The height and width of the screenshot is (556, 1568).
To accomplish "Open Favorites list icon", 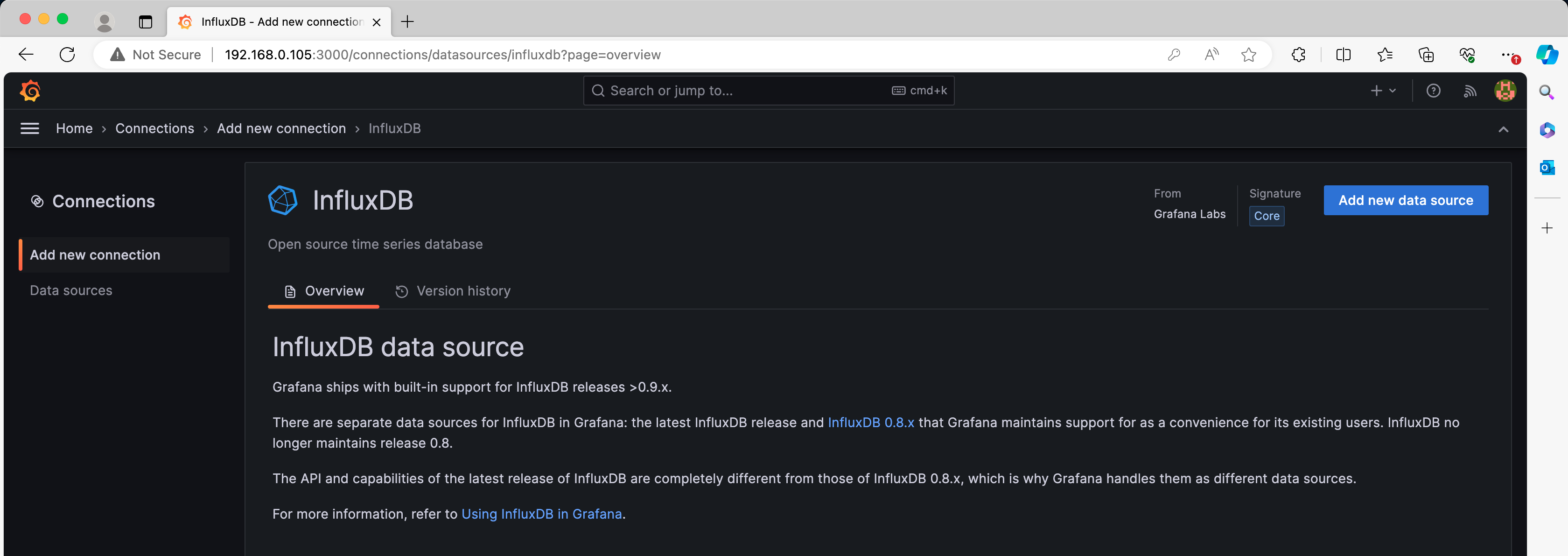I will pyautogui.click(x=1385, y=55).
